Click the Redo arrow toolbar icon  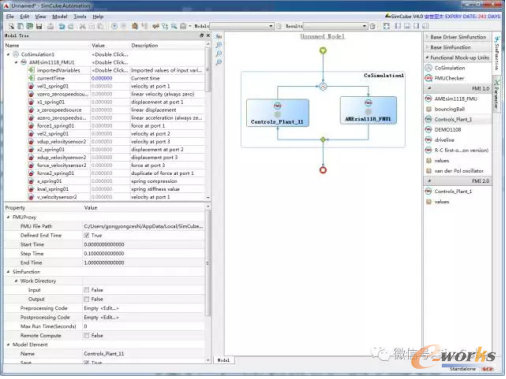(x=71, y=26)
